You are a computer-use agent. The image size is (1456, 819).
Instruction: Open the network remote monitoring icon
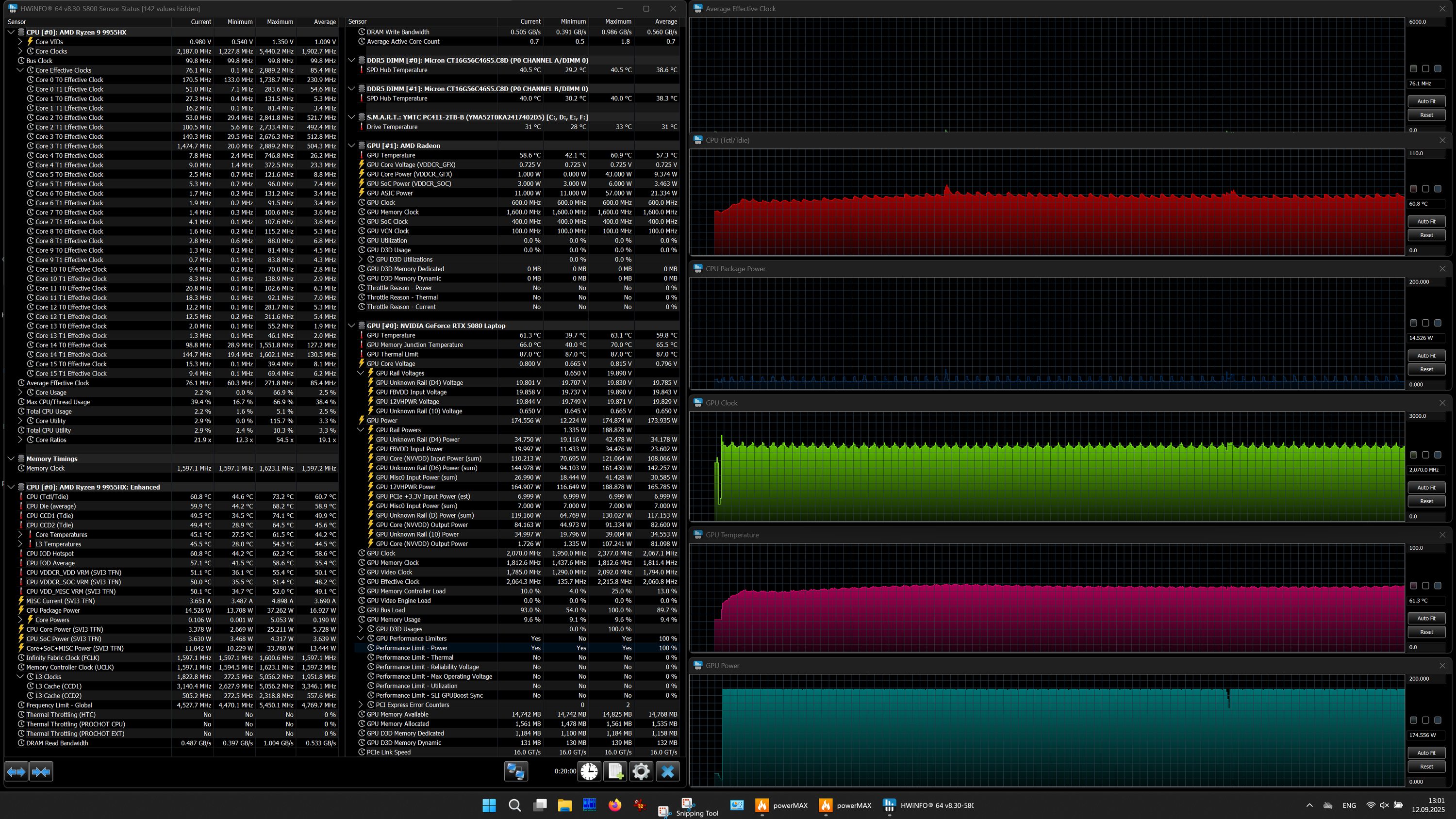tap(515, 771)
